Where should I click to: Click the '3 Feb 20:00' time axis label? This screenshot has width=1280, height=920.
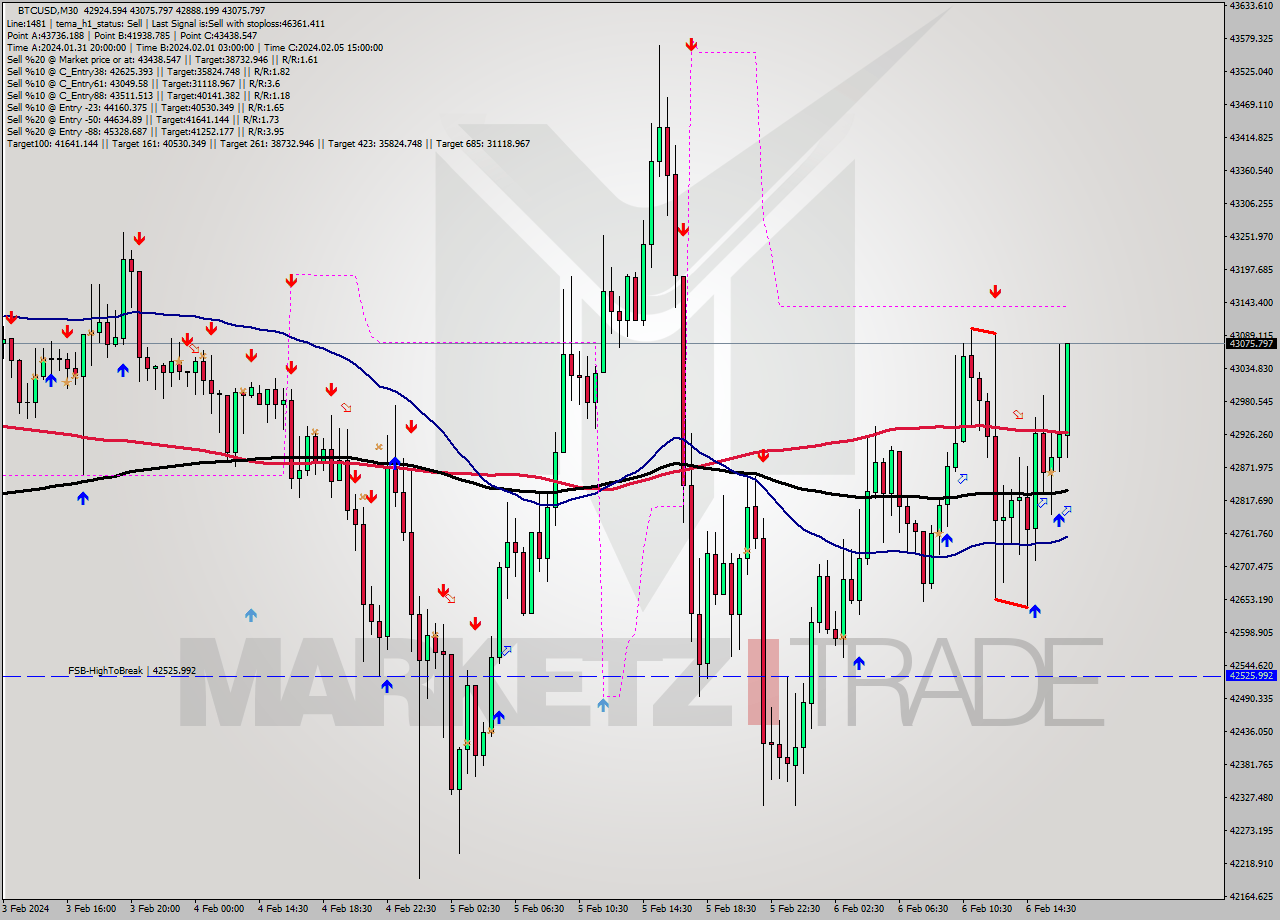click(x=155, y=909)
